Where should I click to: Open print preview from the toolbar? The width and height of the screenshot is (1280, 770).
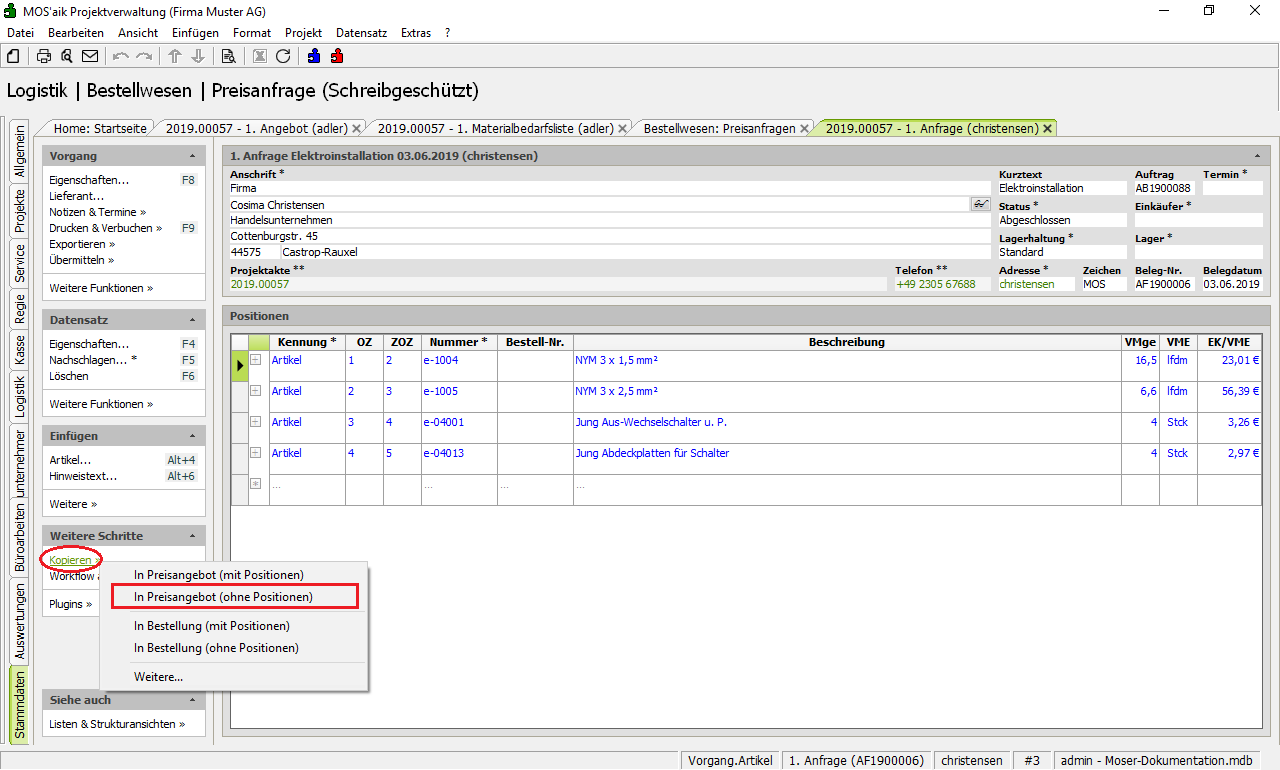point(67,56)
